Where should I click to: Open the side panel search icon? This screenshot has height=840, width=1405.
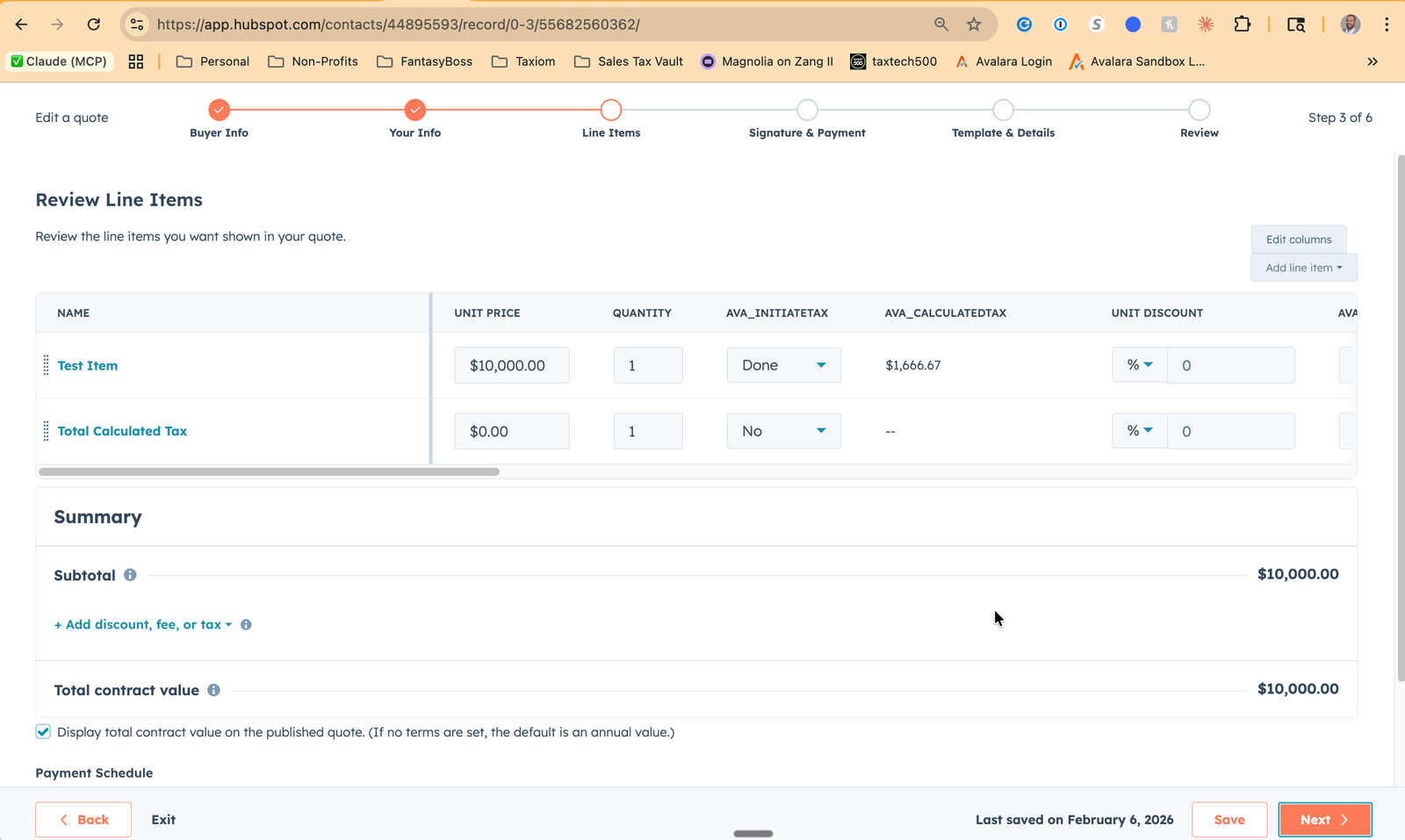1295,25
